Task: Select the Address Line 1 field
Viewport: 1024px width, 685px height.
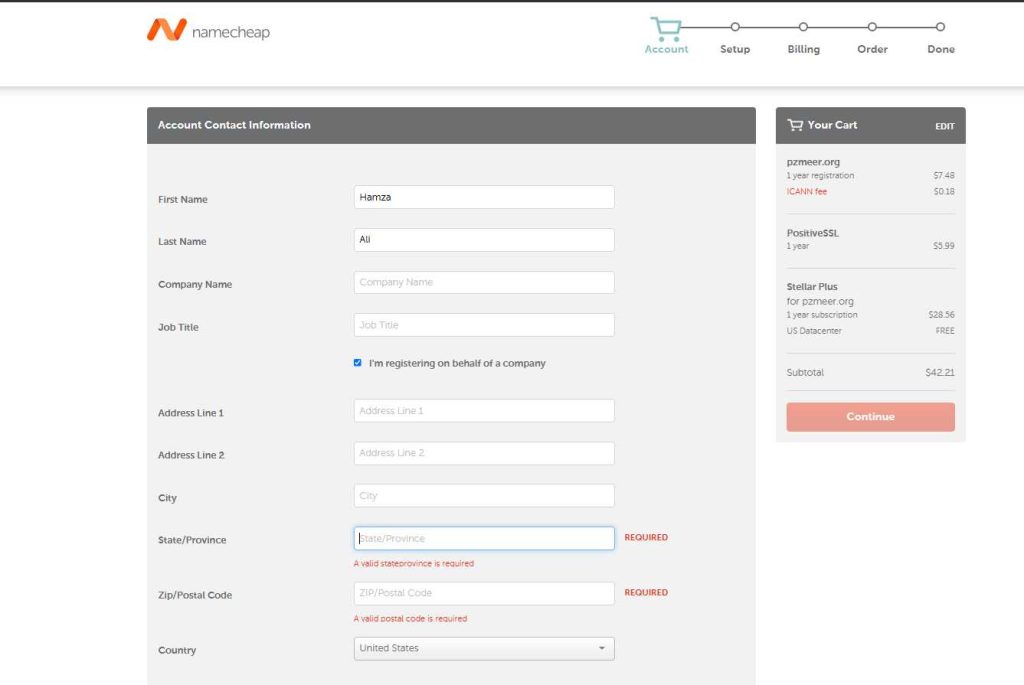Action: [x=483, y=411]
